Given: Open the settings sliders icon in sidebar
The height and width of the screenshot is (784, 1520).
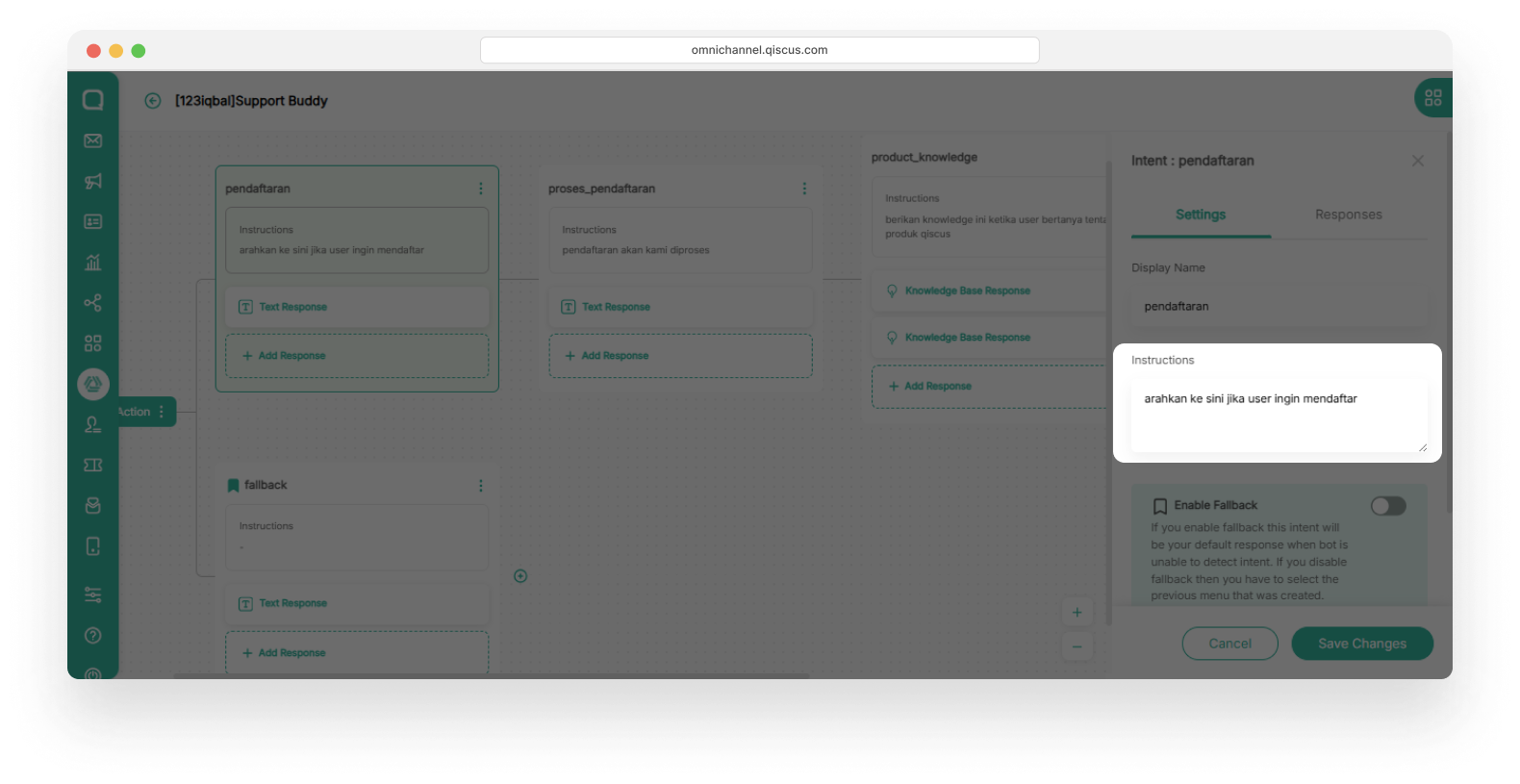Looking at the screenshot, I should (x=93, y=594).
